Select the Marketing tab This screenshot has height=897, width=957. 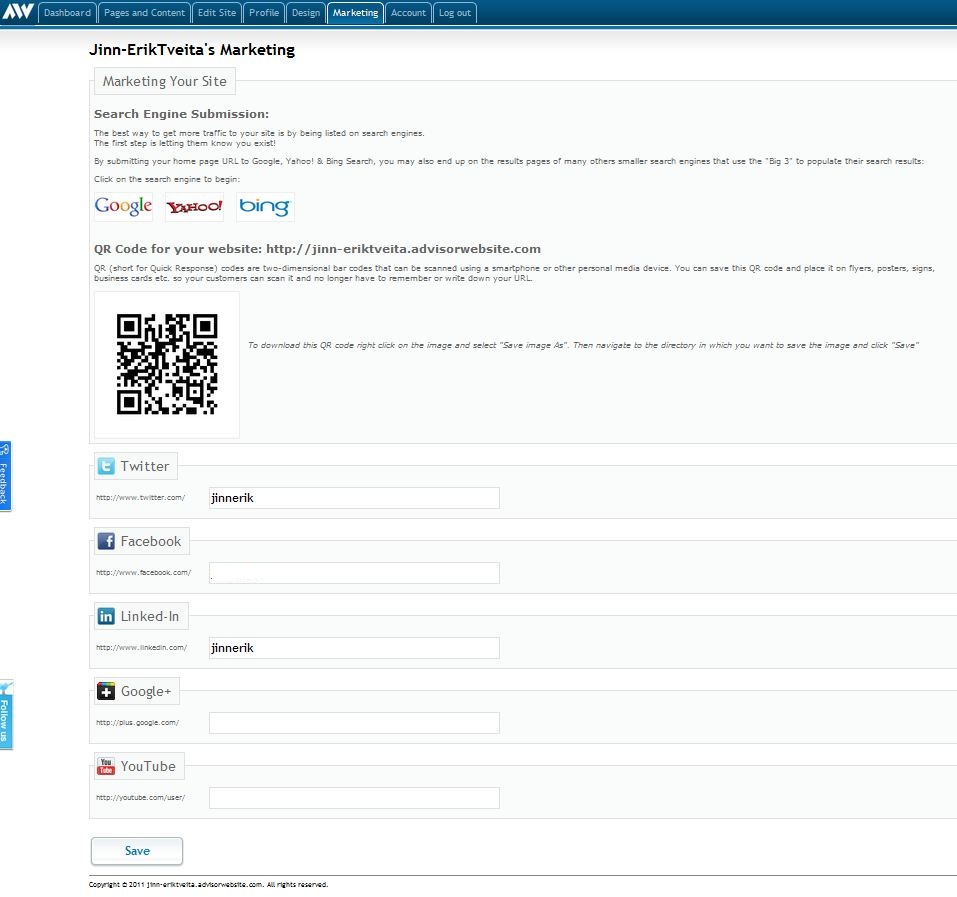(355, 13)
